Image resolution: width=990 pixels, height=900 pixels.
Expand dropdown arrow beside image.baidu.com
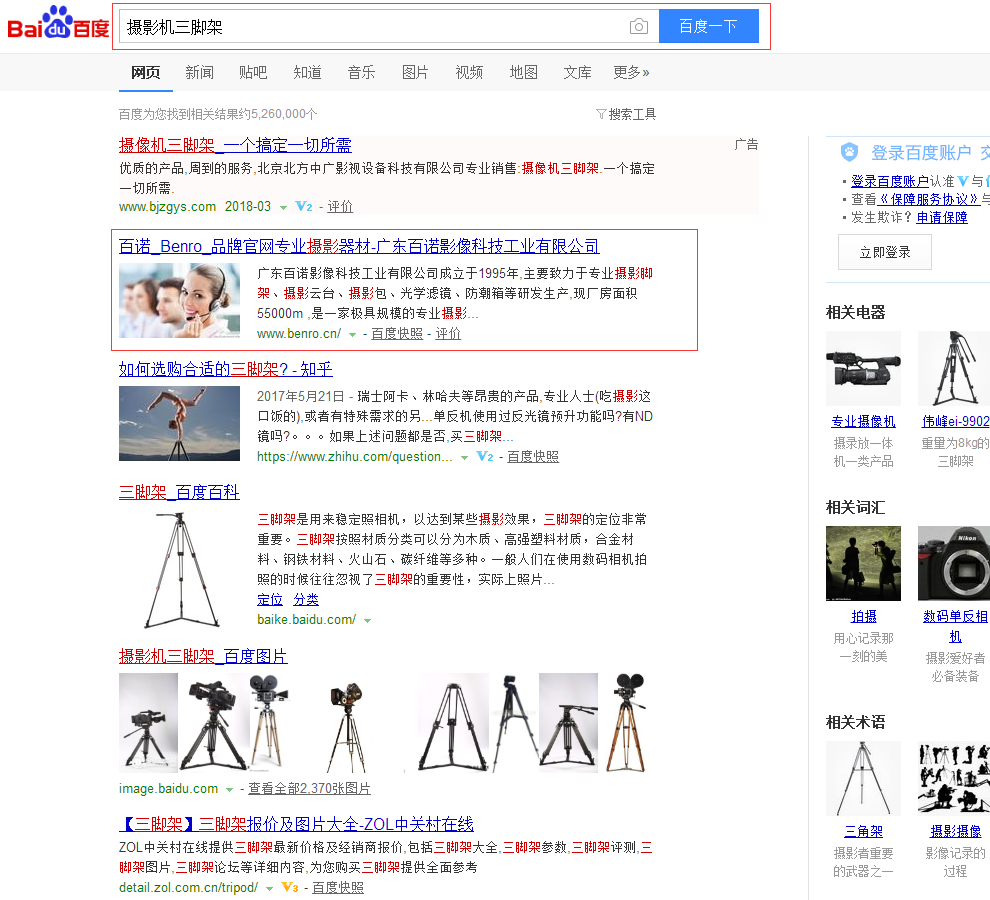229,790
